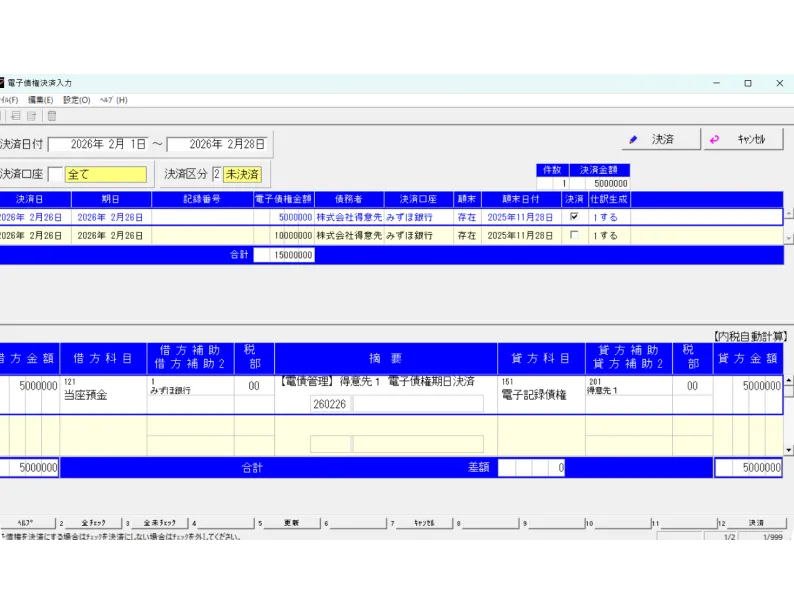
Task: Open the ヘルプ(H) menu
Action: 113,100
